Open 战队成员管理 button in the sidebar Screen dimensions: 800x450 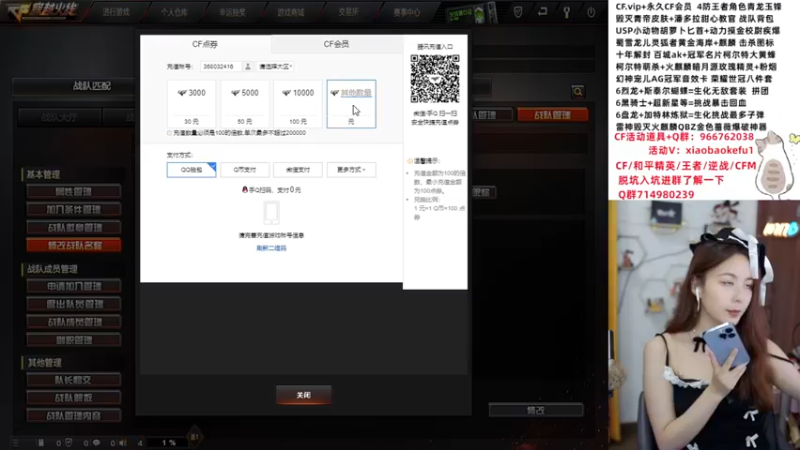point(74,322)
